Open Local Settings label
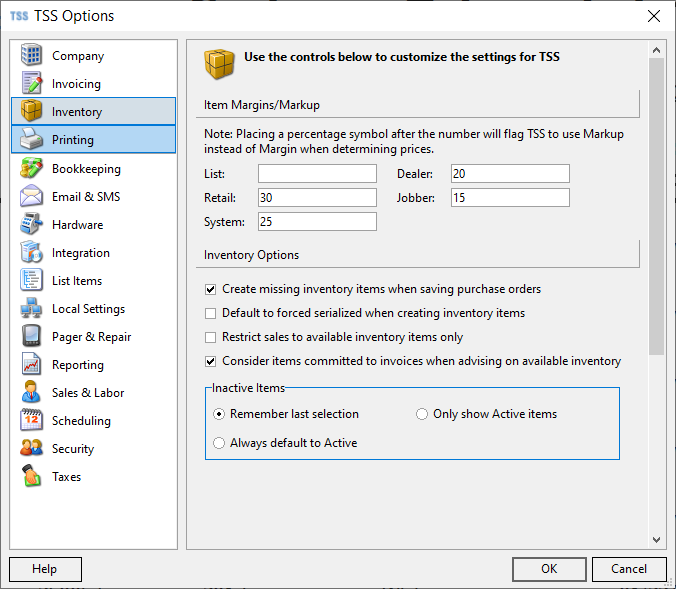This screenshot has height=589, width=676. [x=88, y=309]
